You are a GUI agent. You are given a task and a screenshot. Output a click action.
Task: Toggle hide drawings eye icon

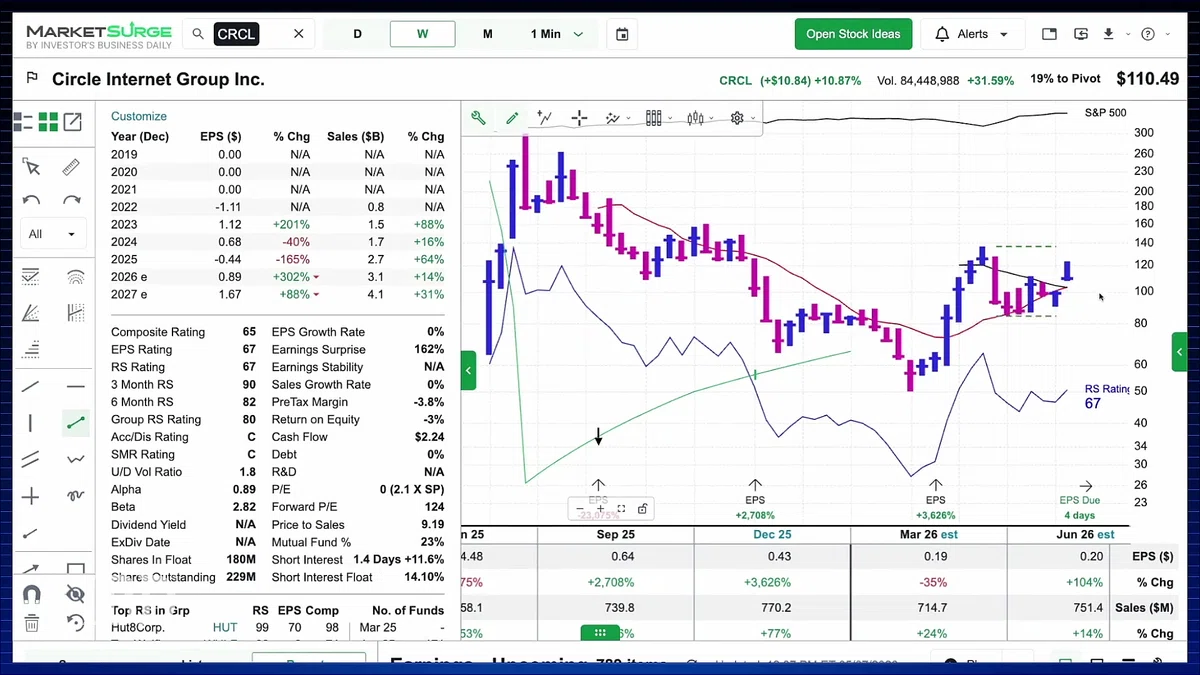[x=75, y=594]
